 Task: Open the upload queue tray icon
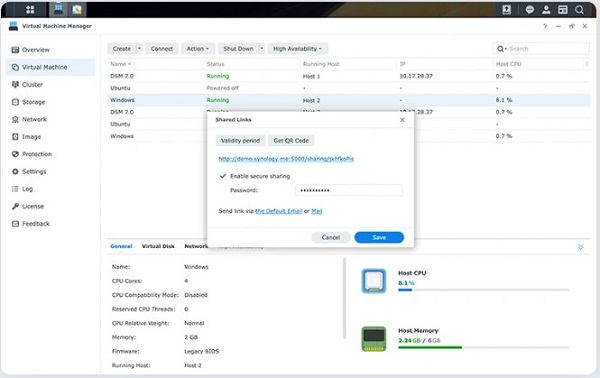(507, 10)
